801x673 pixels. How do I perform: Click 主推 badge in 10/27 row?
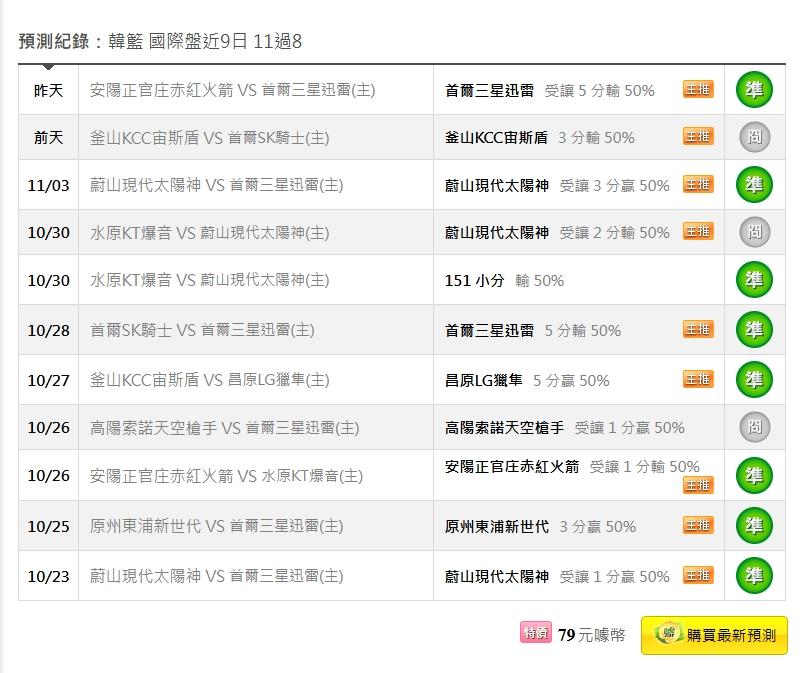(698, 379)
